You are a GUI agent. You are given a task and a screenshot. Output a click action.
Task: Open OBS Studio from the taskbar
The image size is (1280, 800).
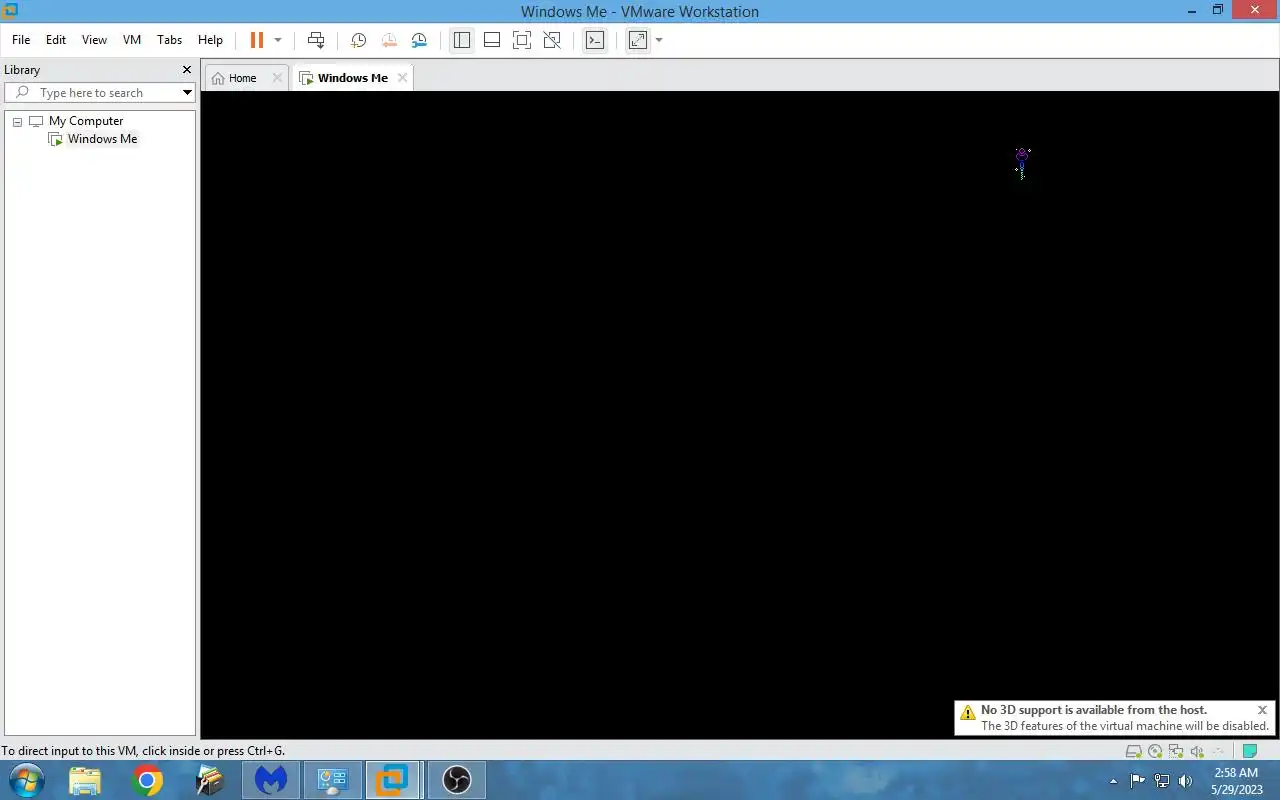(x=457, y=780)
